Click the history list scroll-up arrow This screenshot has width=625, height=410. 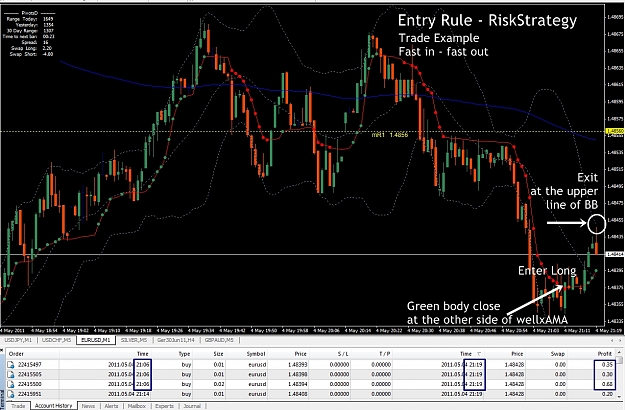pos(619,353)
